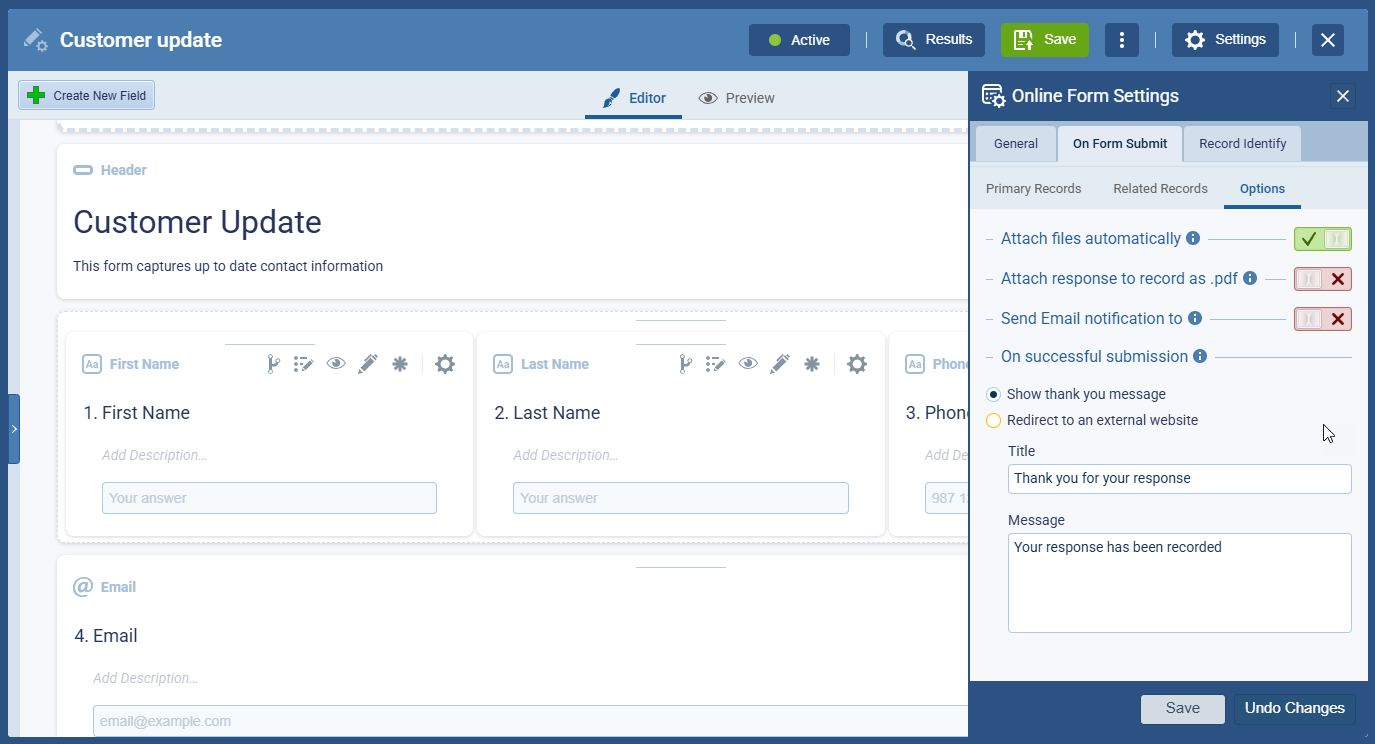
Task: Click the branching logic icon on First Name field
Action: click(272, 365)
